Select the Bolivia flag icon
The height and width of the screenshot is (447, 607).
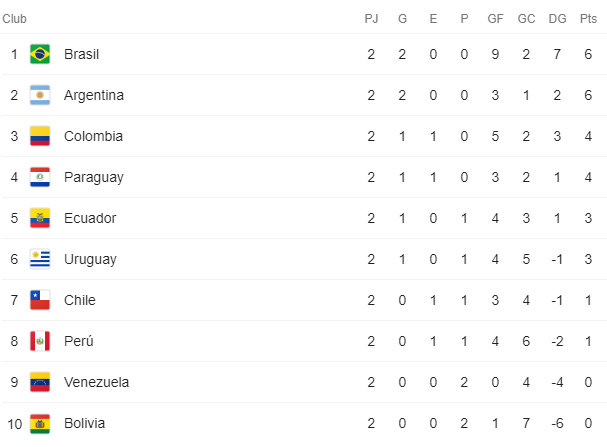coord(40,424)
